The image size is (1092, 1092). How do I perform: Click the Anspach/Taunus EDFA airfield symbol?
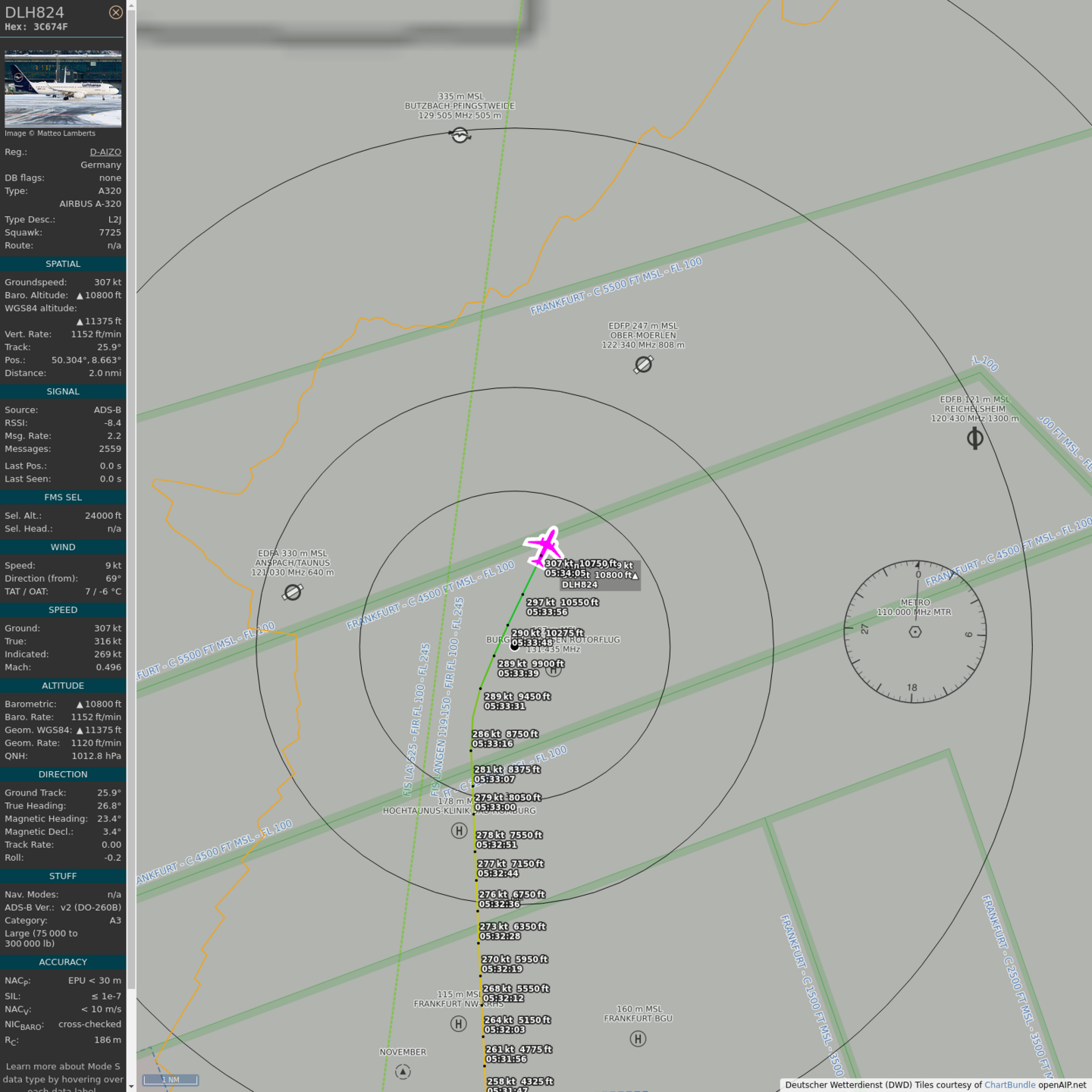coord(293,592)
